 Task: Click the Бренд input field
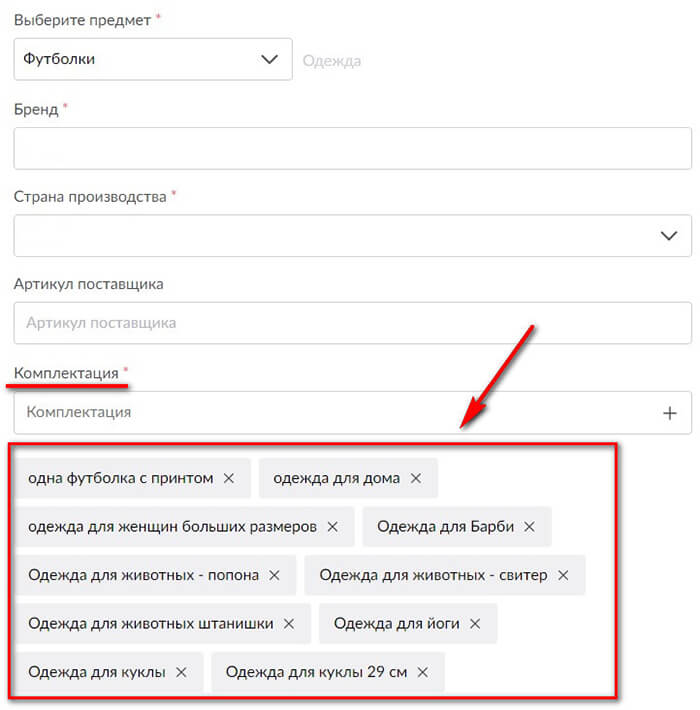point(352,148)
